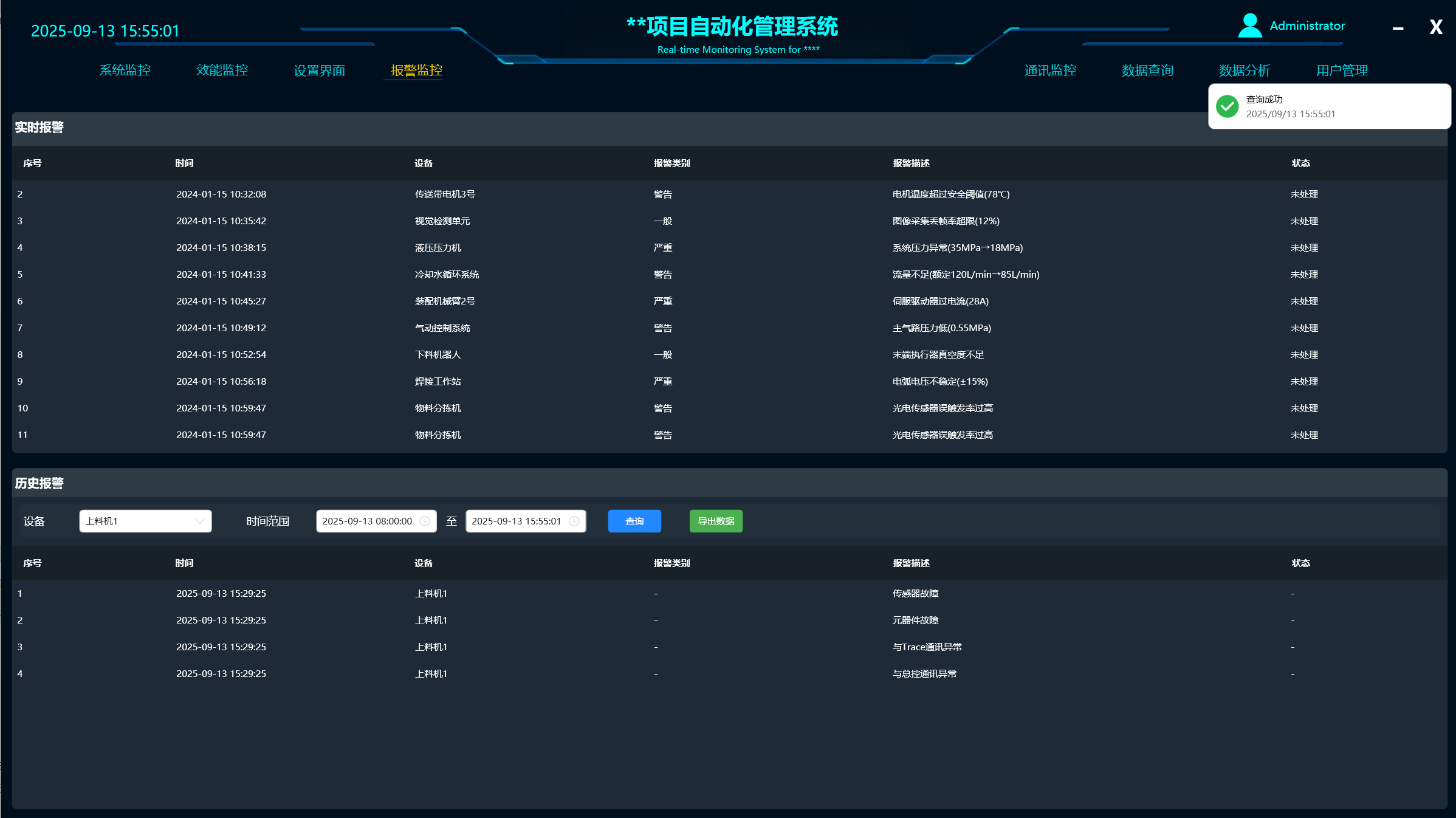Select history row 与Trace通讯异常
This screenshot has width=1456, height=818.
[x=927, y=647]
